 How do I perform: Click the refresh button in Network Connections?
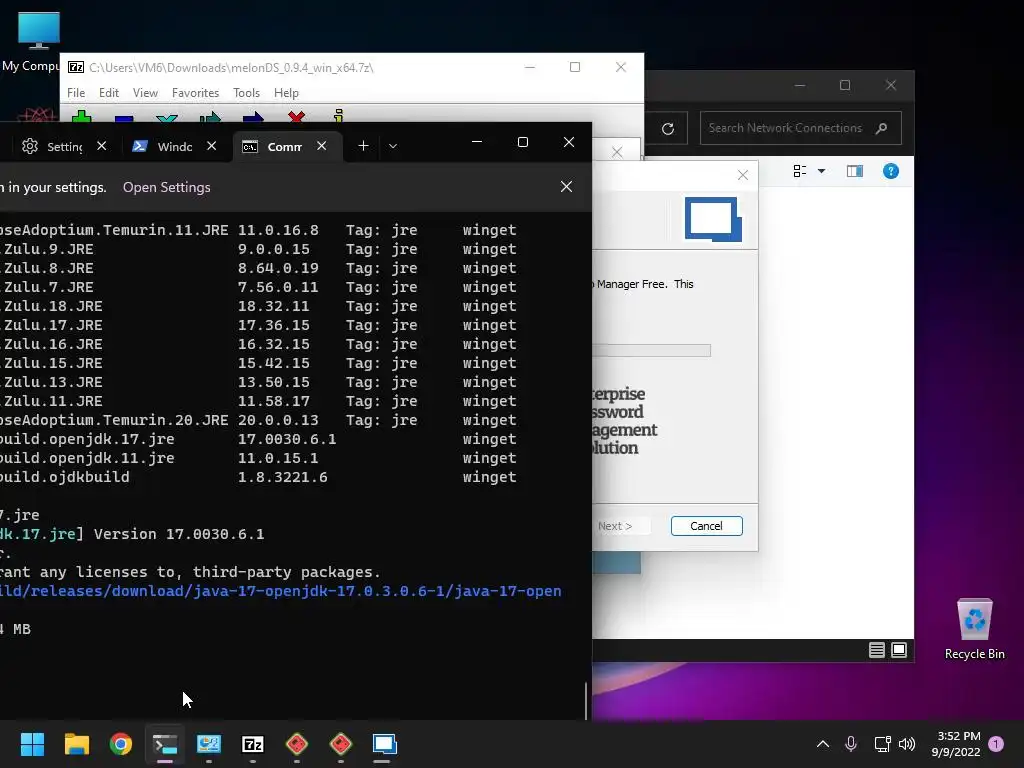(667, 129)
